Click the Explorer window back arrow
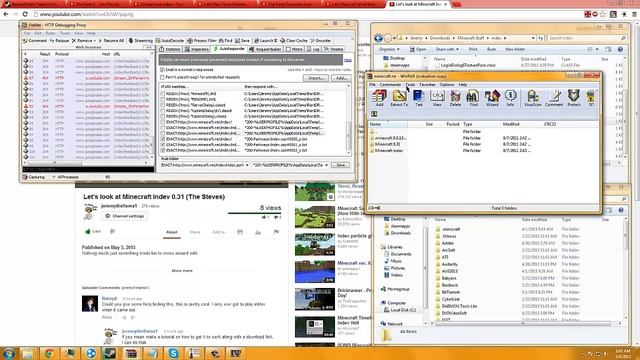The height and width of the screenshot is (360, 640). click(x=378, y=38)
